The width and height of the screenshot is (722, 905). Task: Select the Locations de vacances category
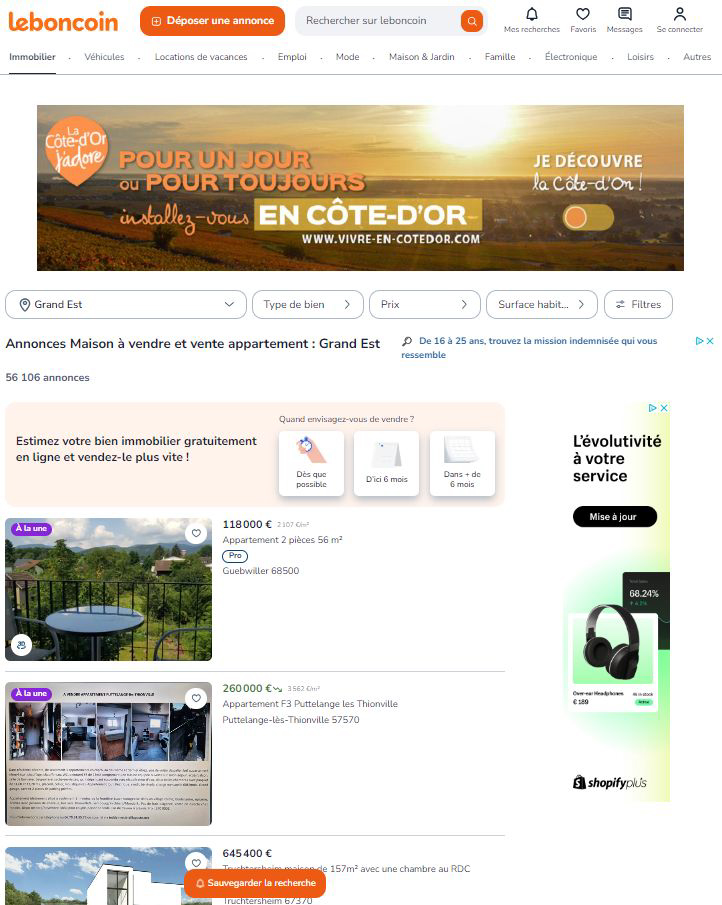coord(201,57)
